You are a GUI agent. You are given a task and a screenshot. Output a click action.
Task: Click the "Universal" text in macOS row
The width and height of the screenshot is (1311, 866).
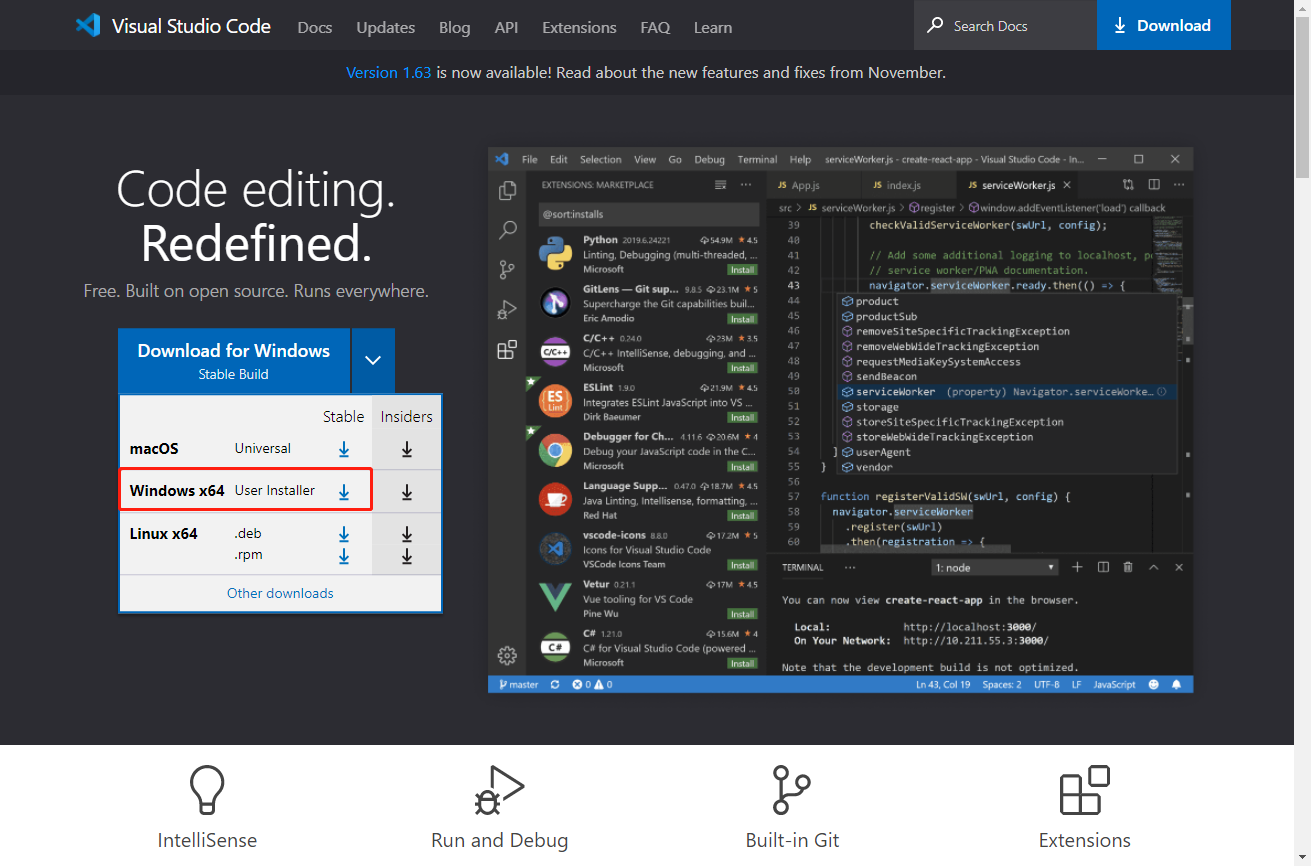point(263,449)
